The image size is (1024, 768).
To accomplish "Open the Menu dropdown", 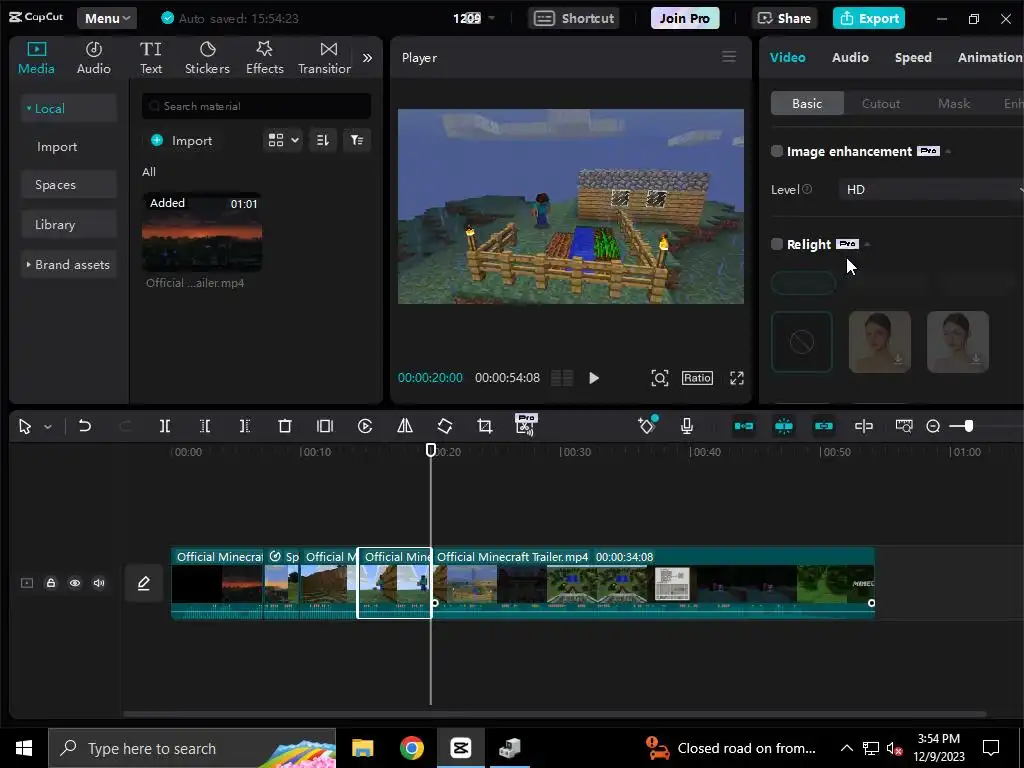I will click(x=107, y=18).
